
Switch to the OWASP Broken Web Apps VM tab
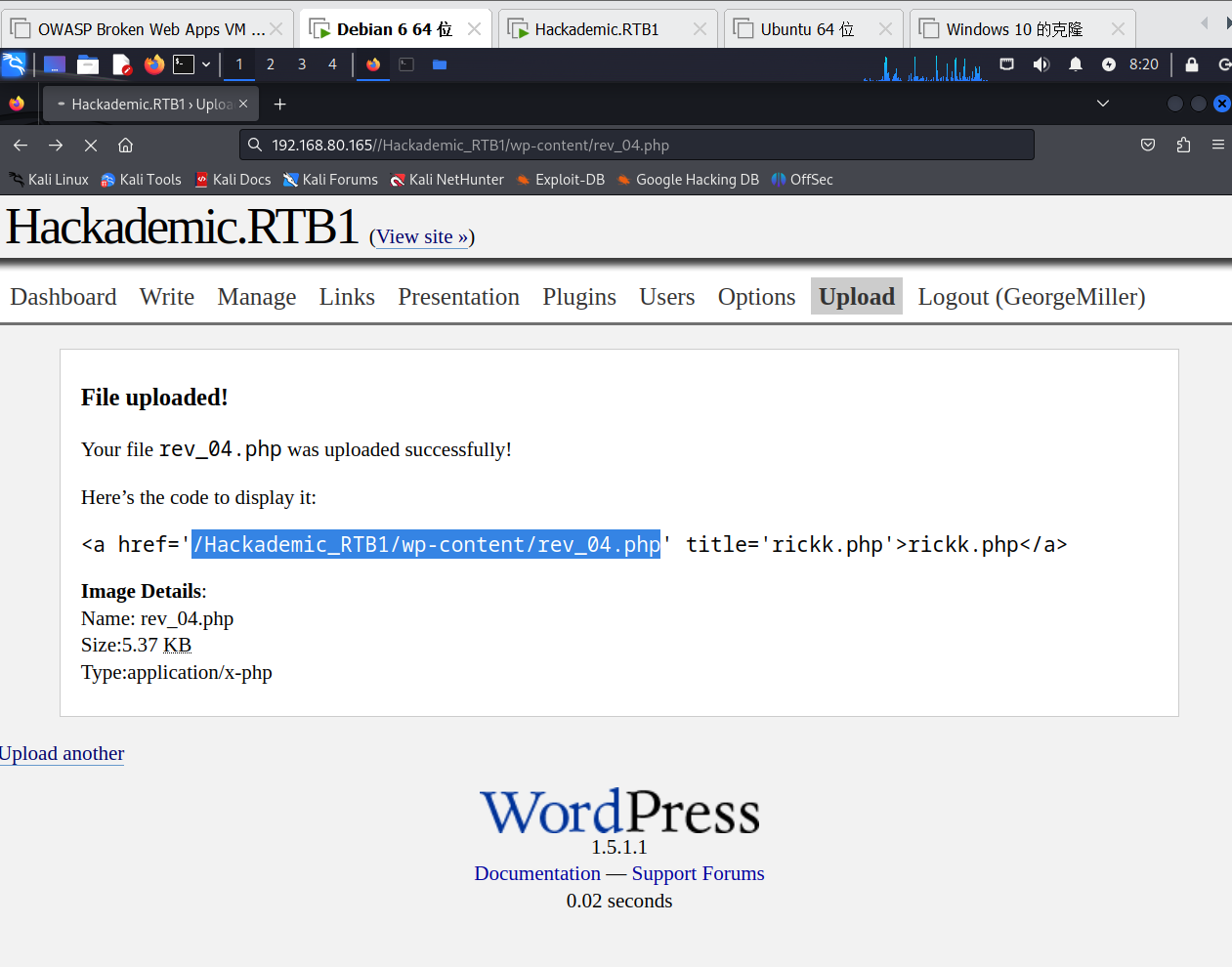[148, 29]
